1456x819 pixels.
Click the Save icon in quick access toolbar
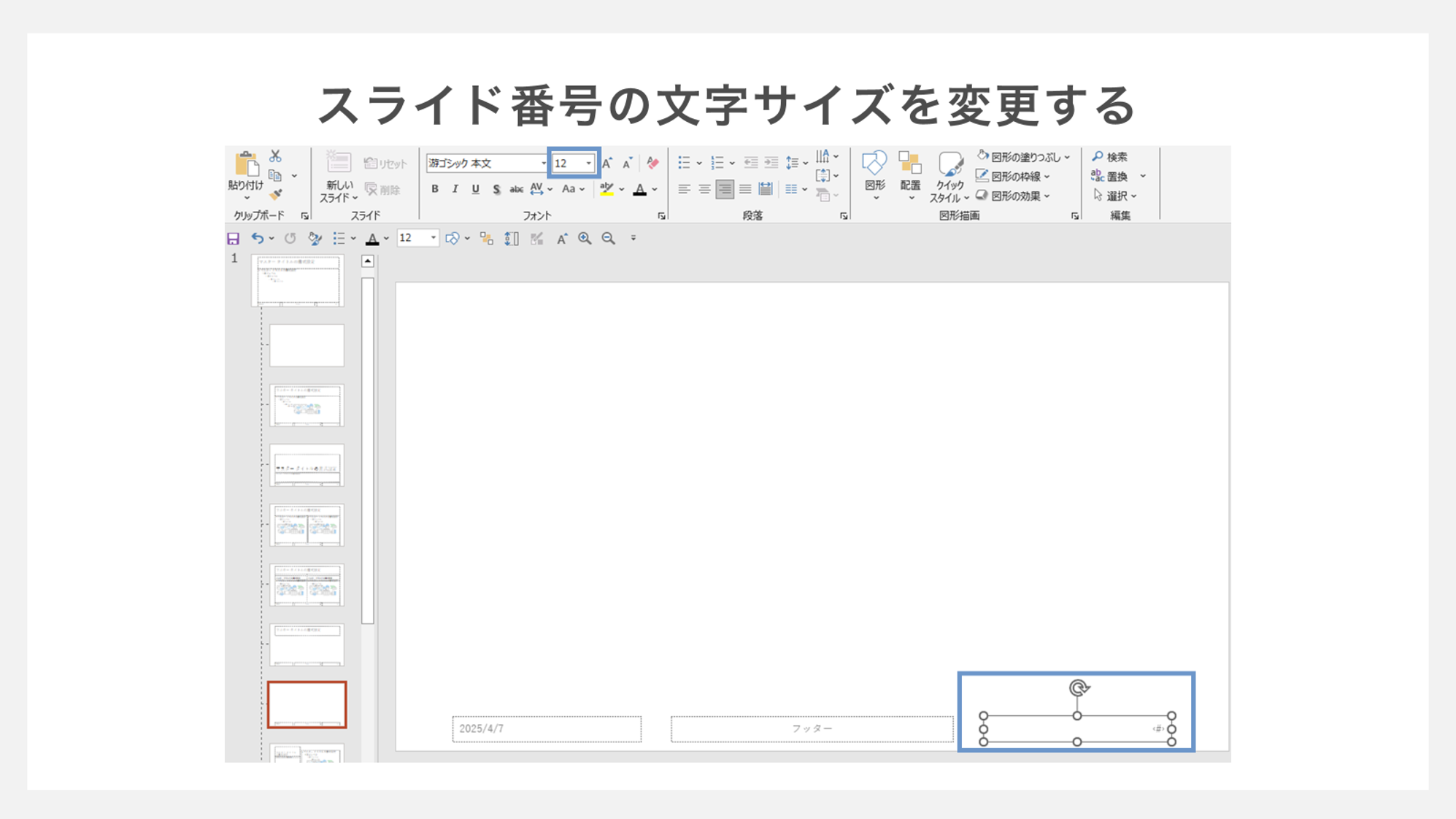point(233,239)
